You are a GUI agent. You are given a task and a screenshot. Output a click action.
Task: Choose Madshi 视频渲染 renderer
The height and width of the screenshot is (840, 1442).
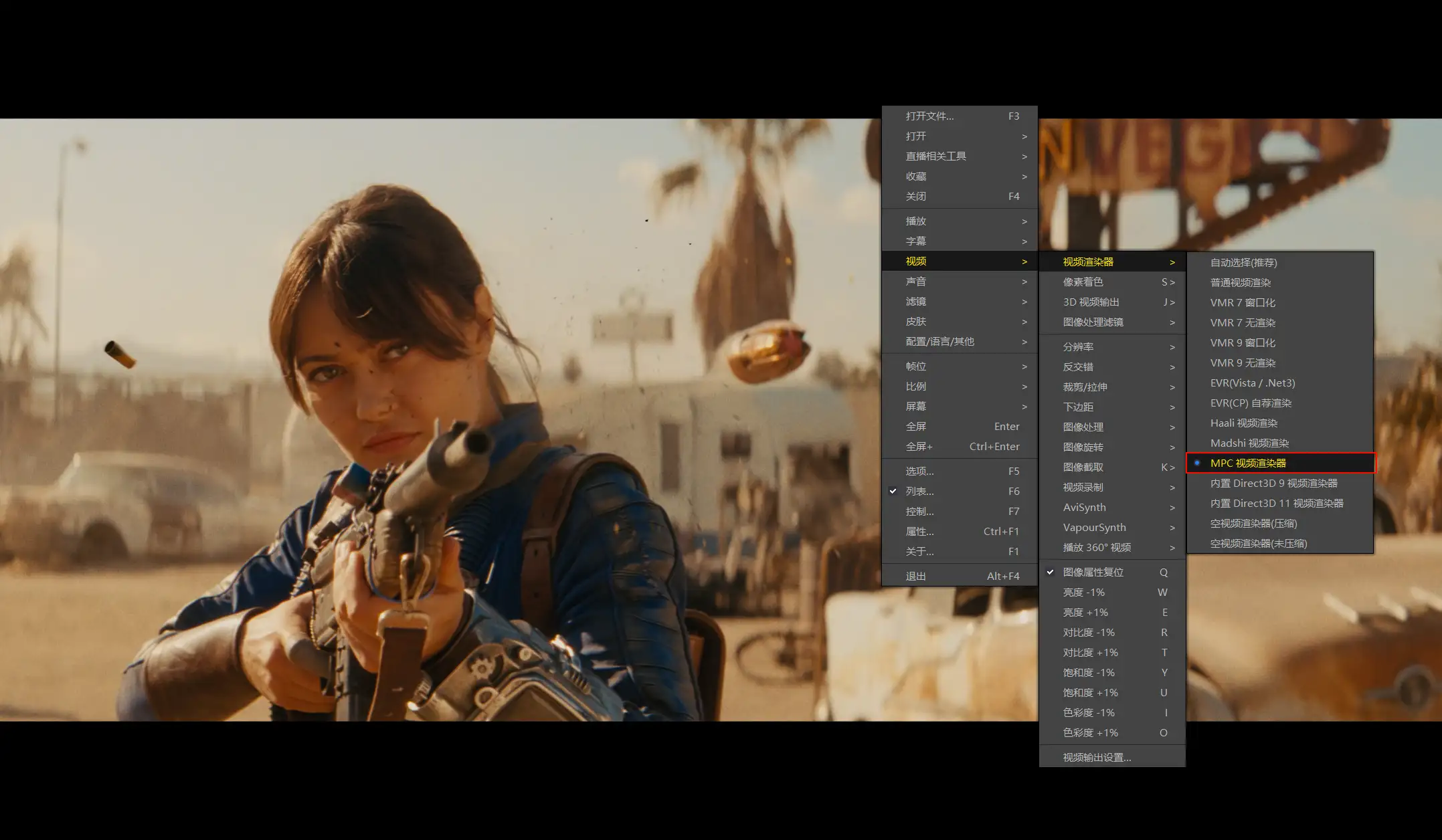1249,443
